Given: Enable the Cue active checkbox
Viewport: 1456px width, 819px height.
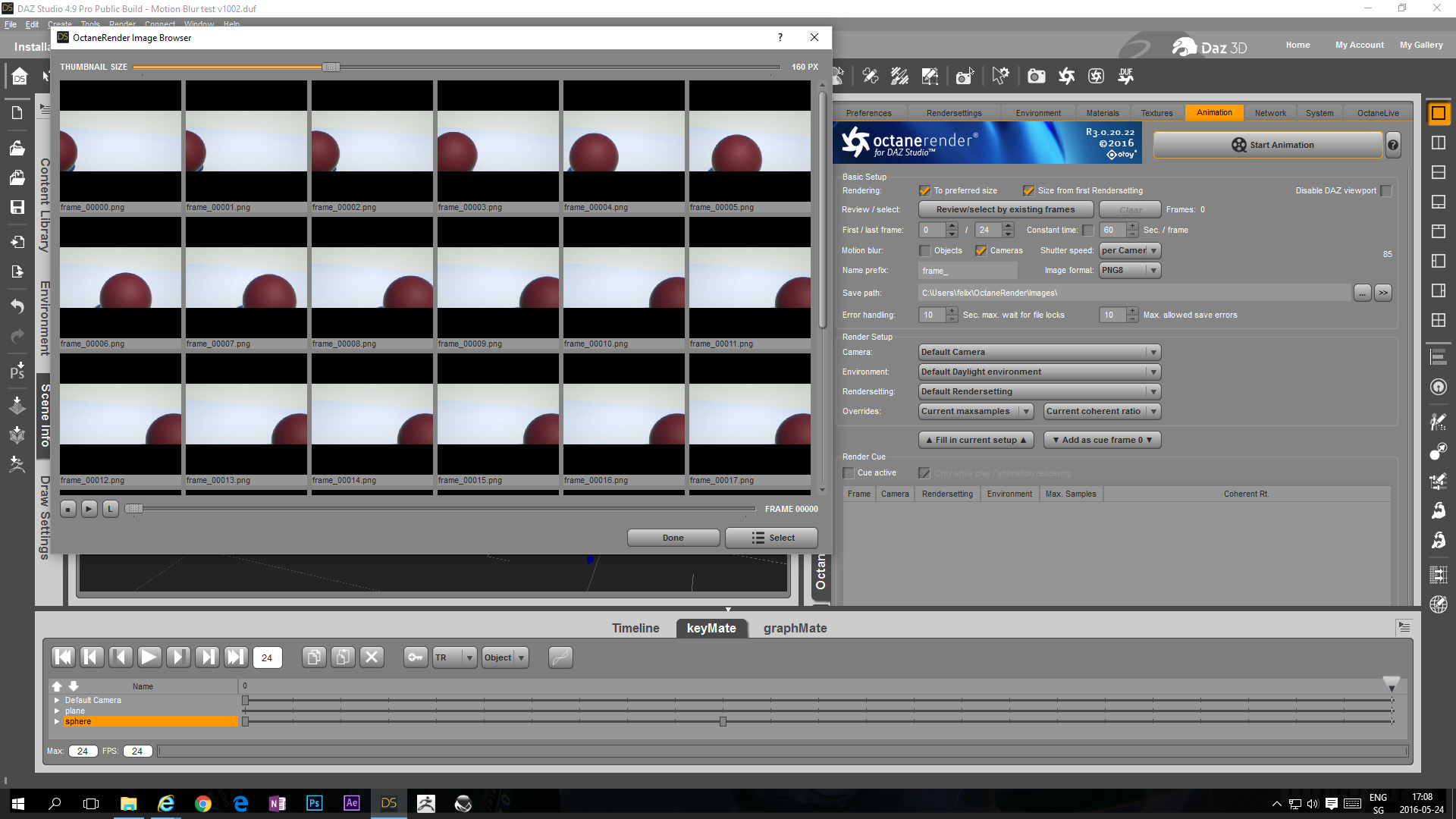Looking at the screenshot, I should [x=849, y=473].
